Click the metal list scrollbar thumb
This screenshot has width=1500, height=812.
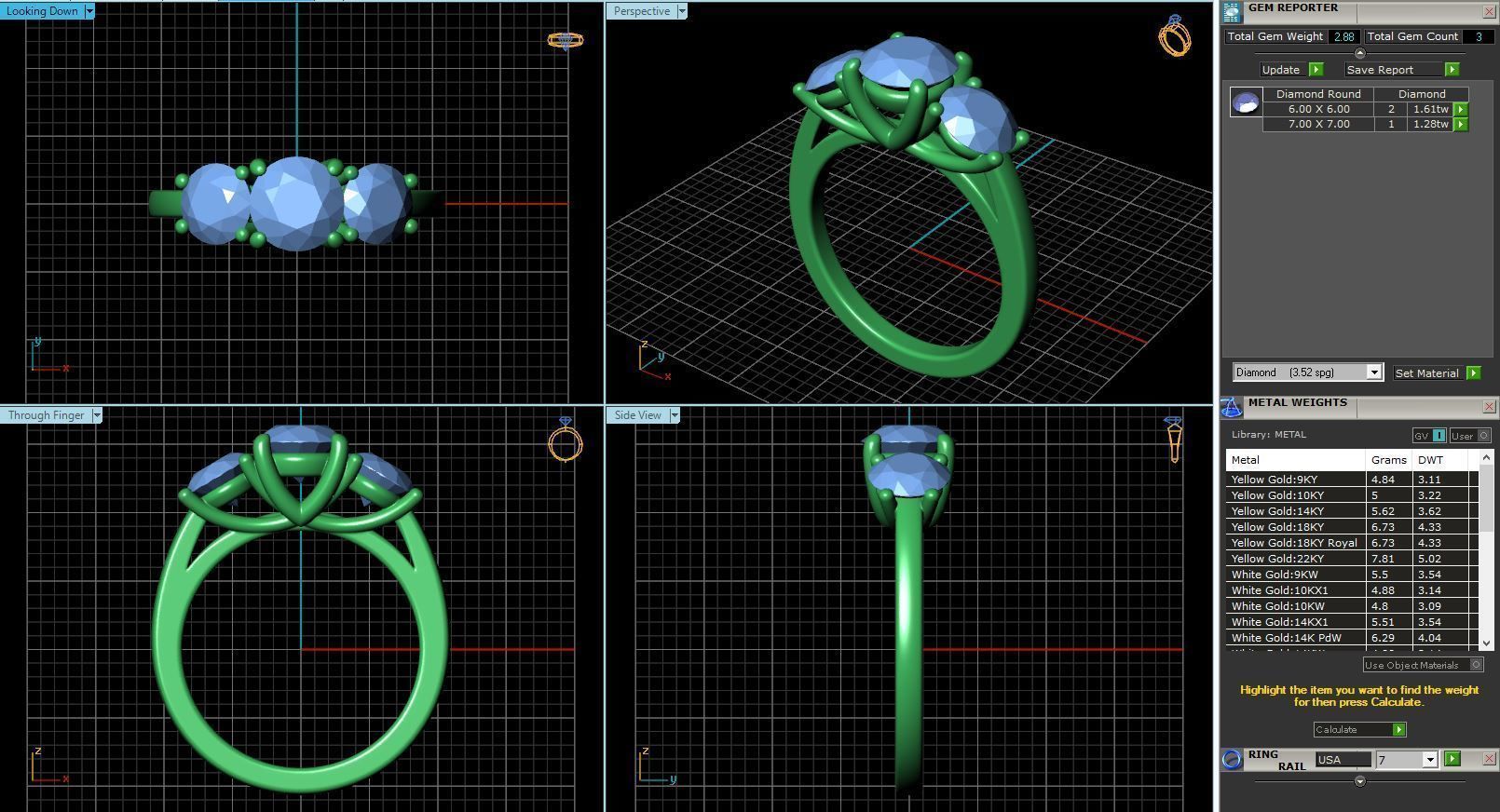point(1485,499)
